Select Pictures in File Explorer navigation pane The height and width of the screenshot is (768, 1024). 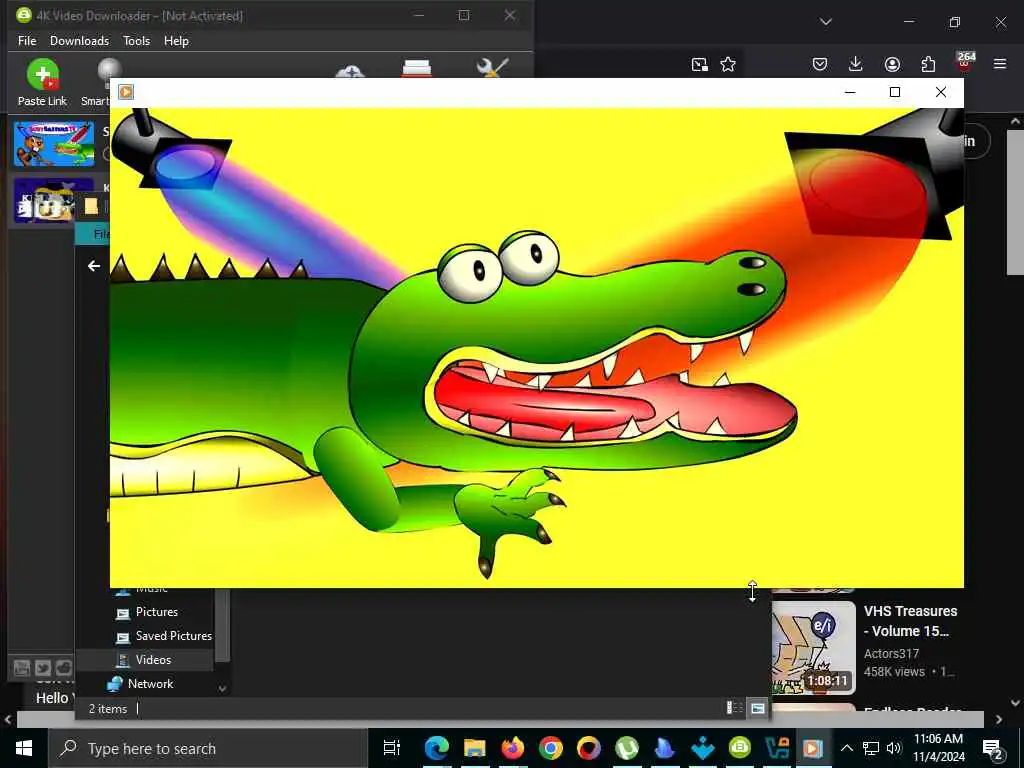tap(156, 612)
